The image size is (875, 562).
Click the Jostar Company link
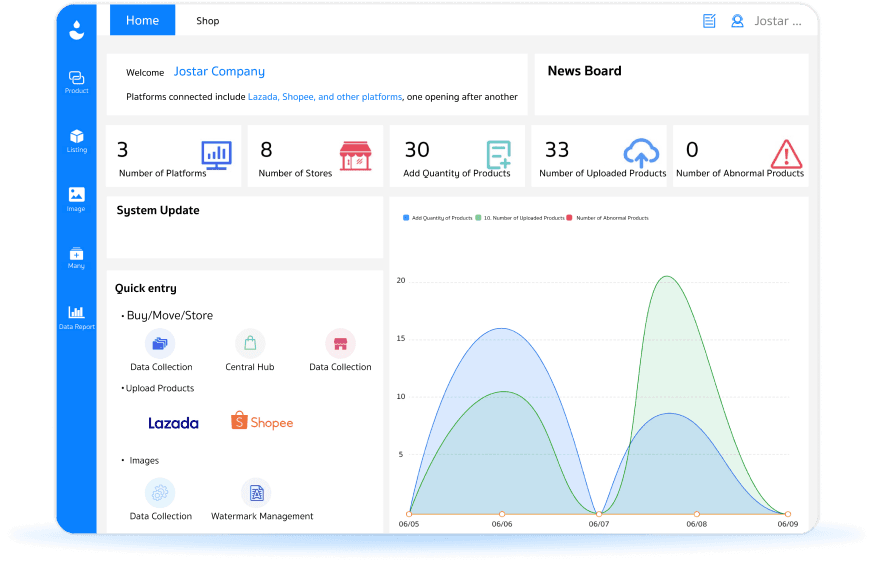219,72
